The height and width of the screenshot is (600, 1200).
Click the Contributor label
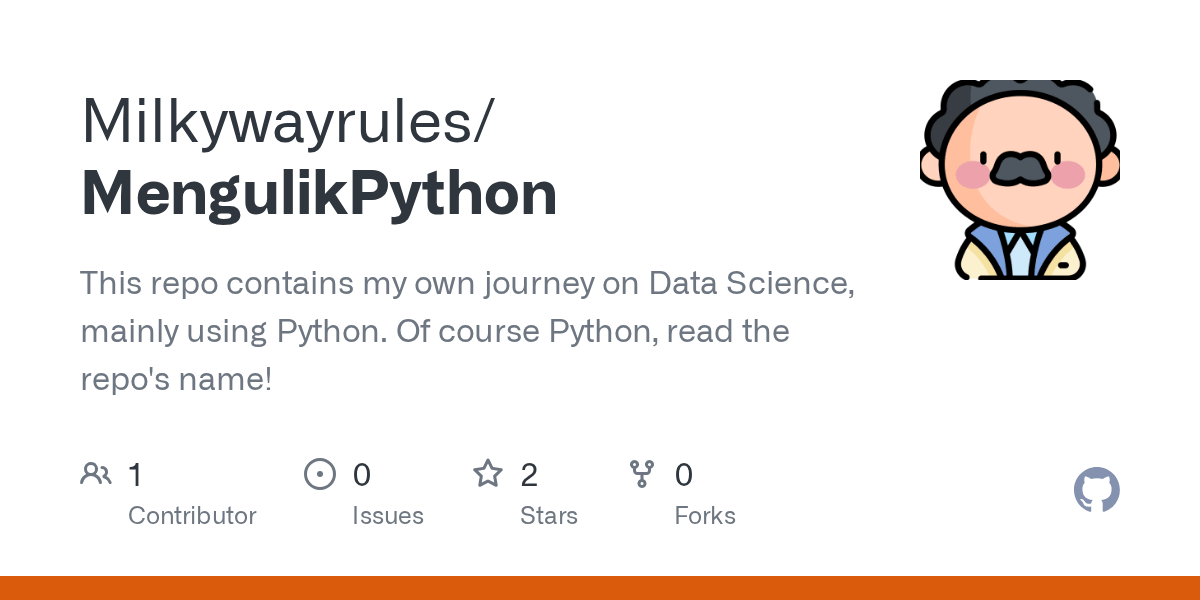pyautogui.click(x=192, y=516)
